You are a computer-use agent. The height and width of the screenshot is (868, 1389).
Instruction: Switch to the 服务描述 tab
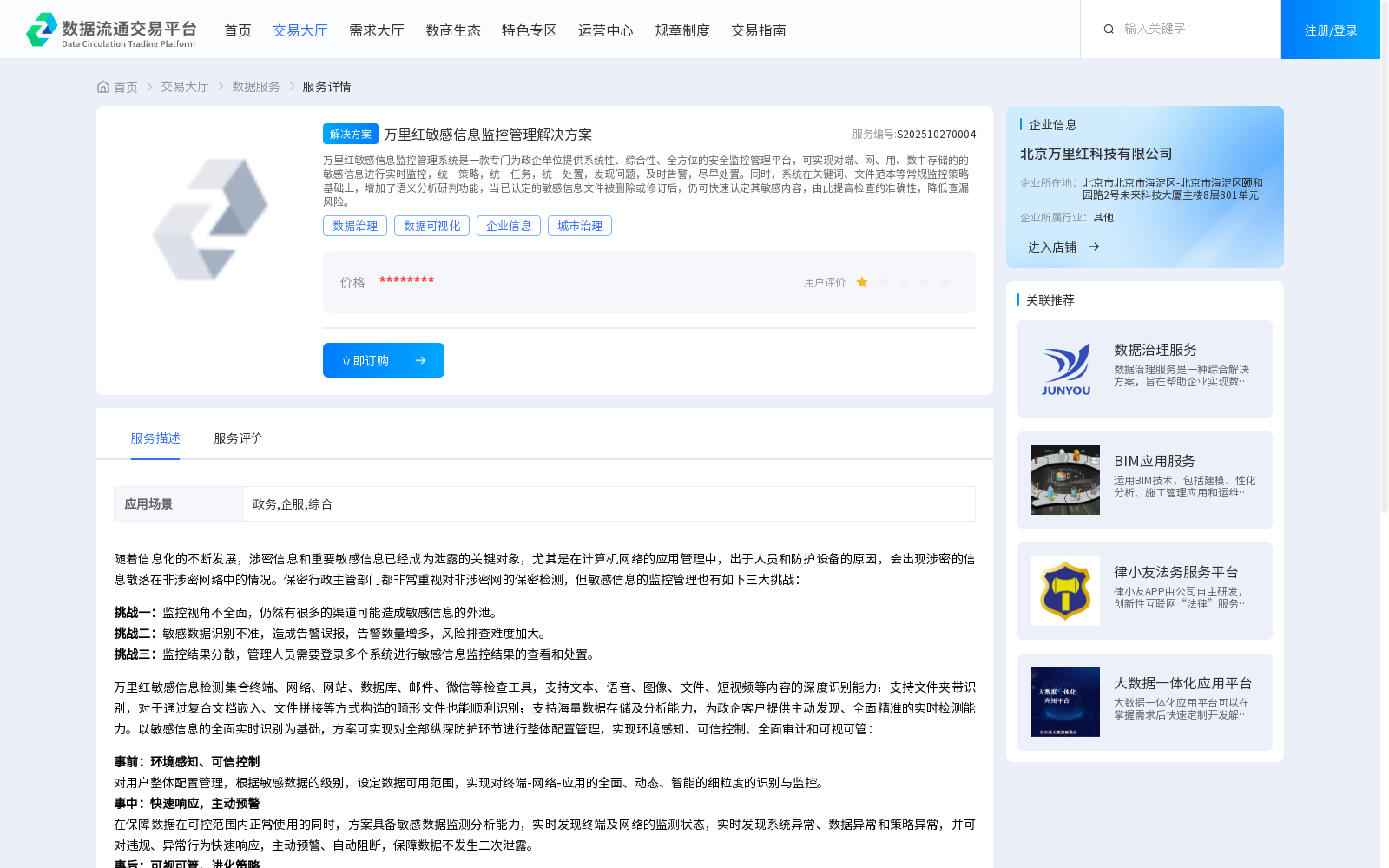point(155,438)
